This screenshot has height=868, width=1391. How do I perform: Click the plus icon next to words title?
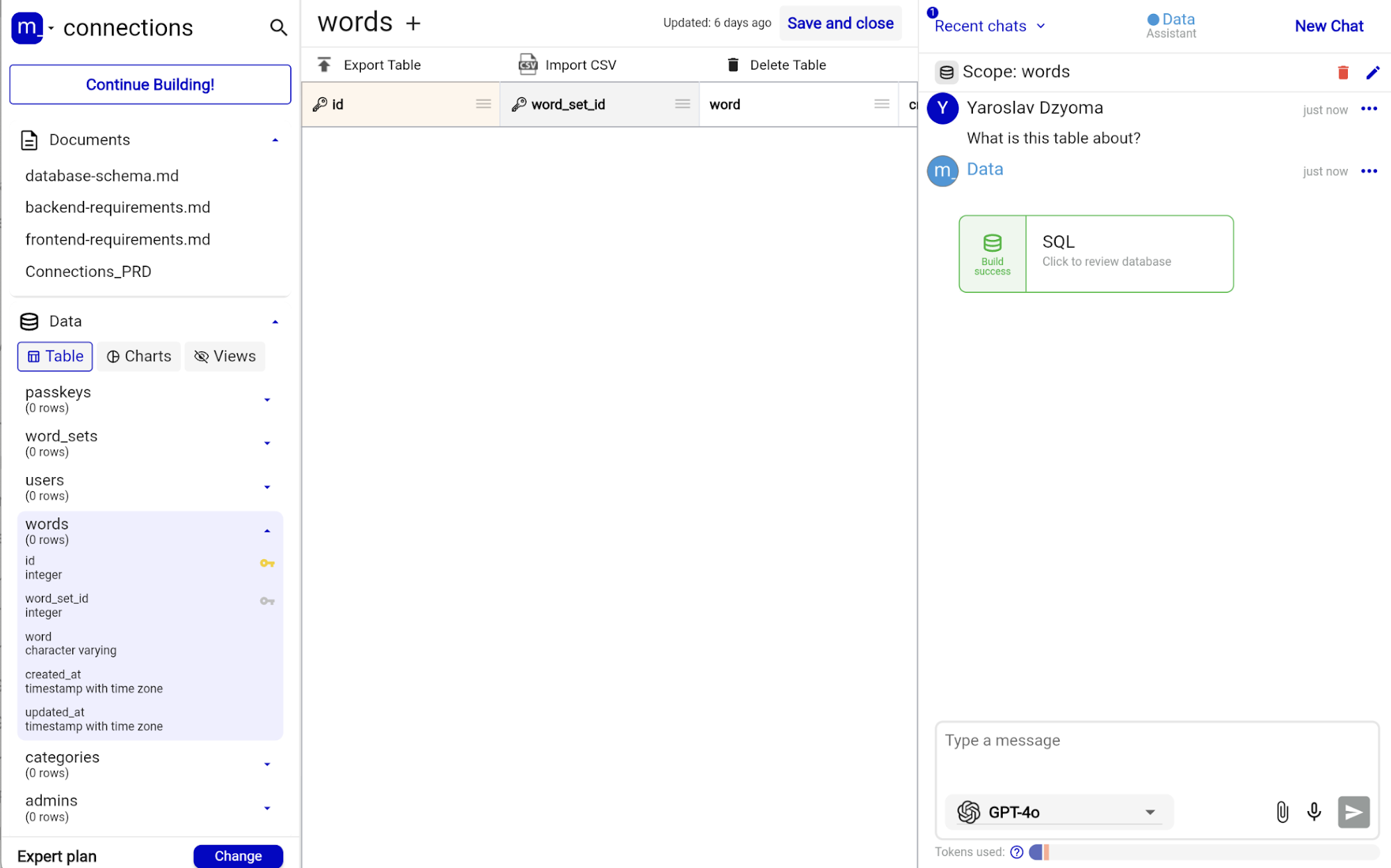413,24
